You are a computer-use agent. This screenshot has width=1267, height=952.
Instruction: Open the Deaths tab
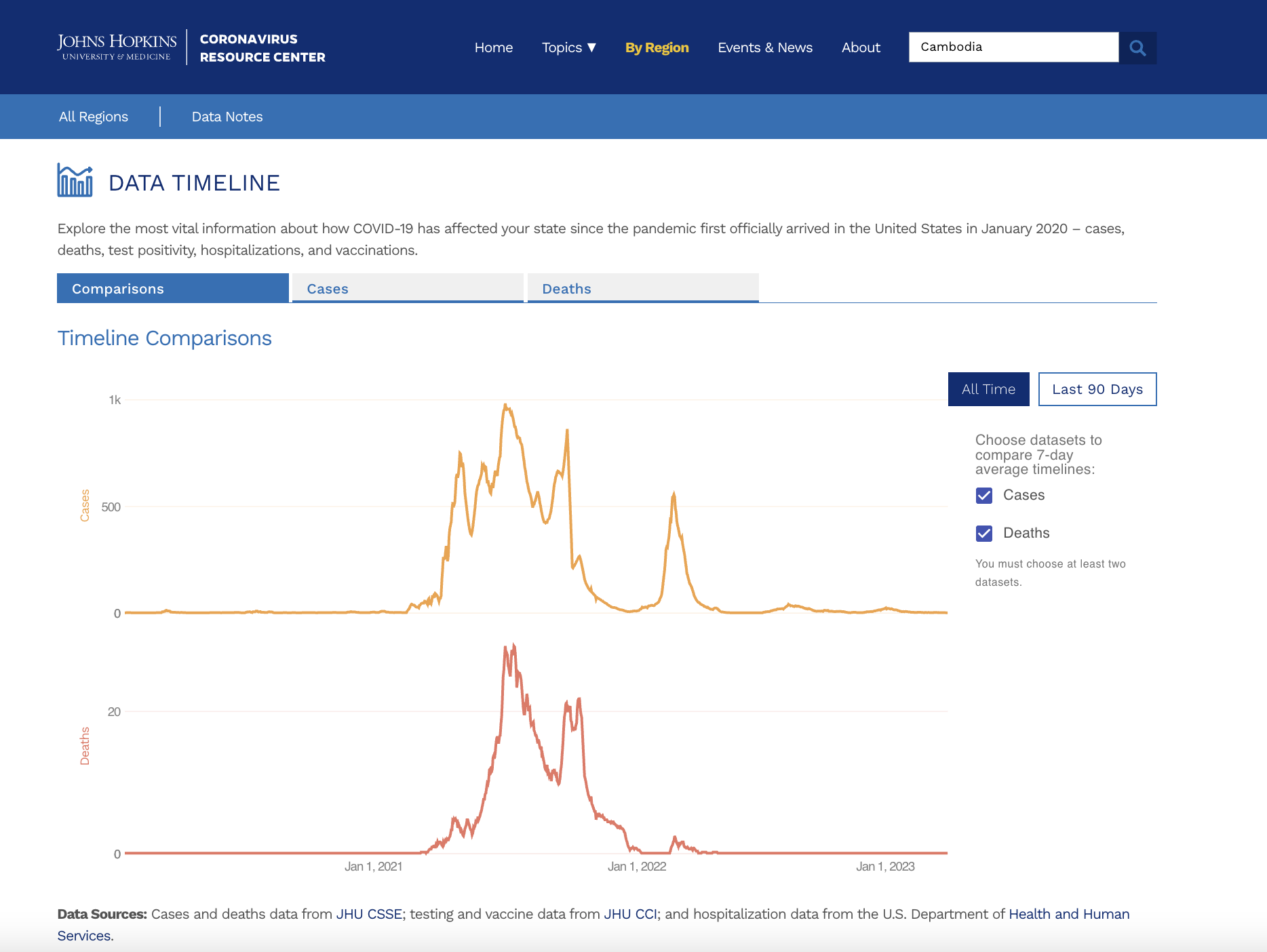coord(642,288)
